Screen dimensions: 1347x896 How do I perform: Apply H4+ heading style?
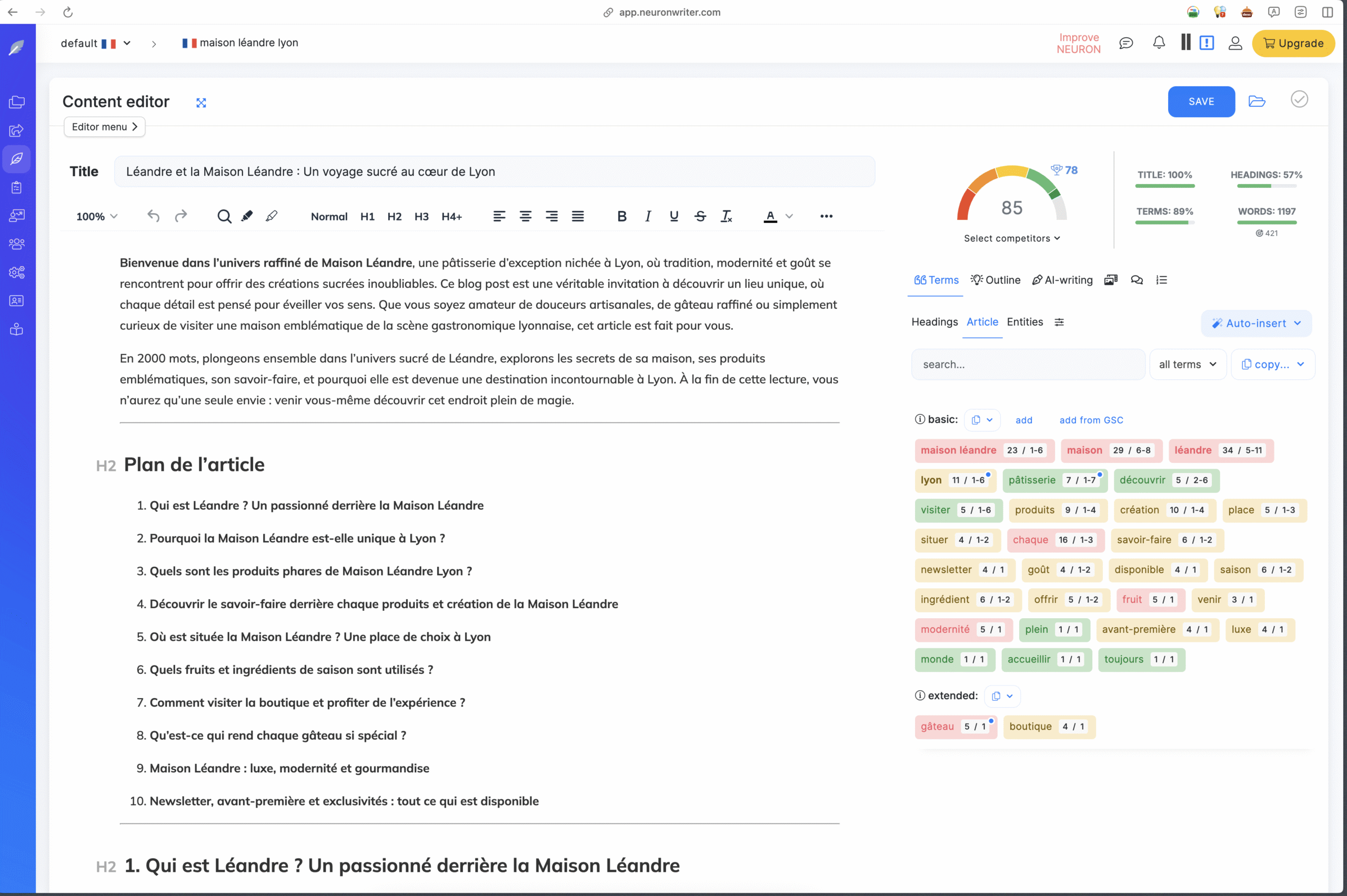click(451, 217)
